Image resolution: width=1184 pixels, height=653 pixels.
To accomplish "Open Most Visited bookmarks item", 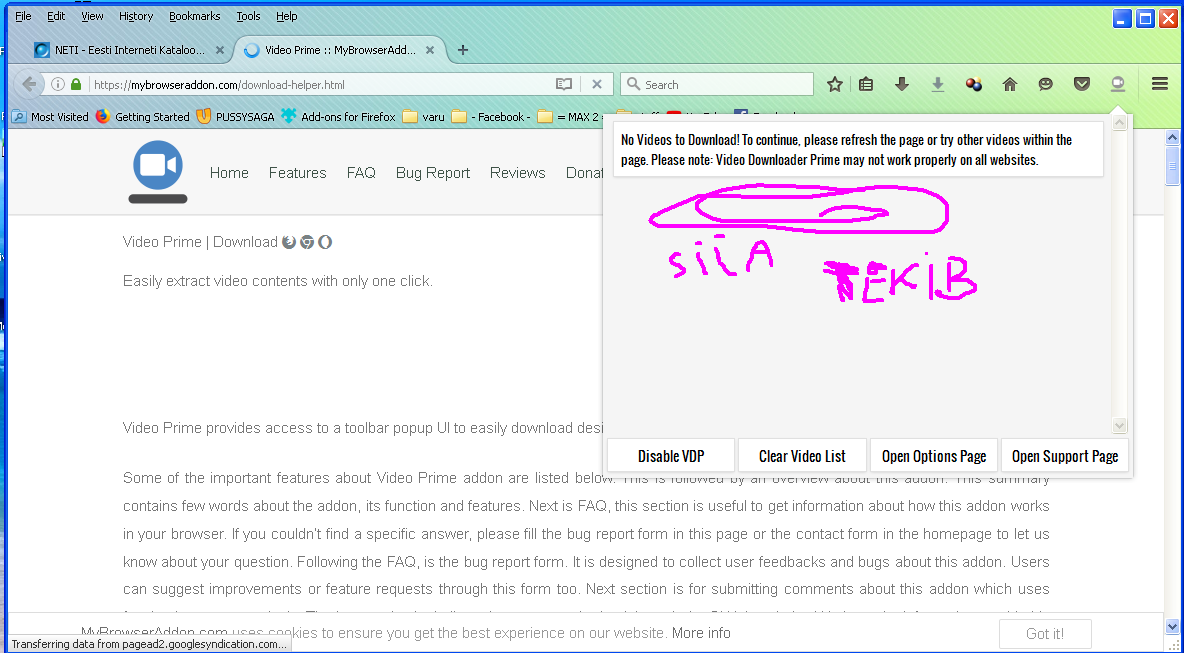I will pyautogui.click(x=51, y=117).
